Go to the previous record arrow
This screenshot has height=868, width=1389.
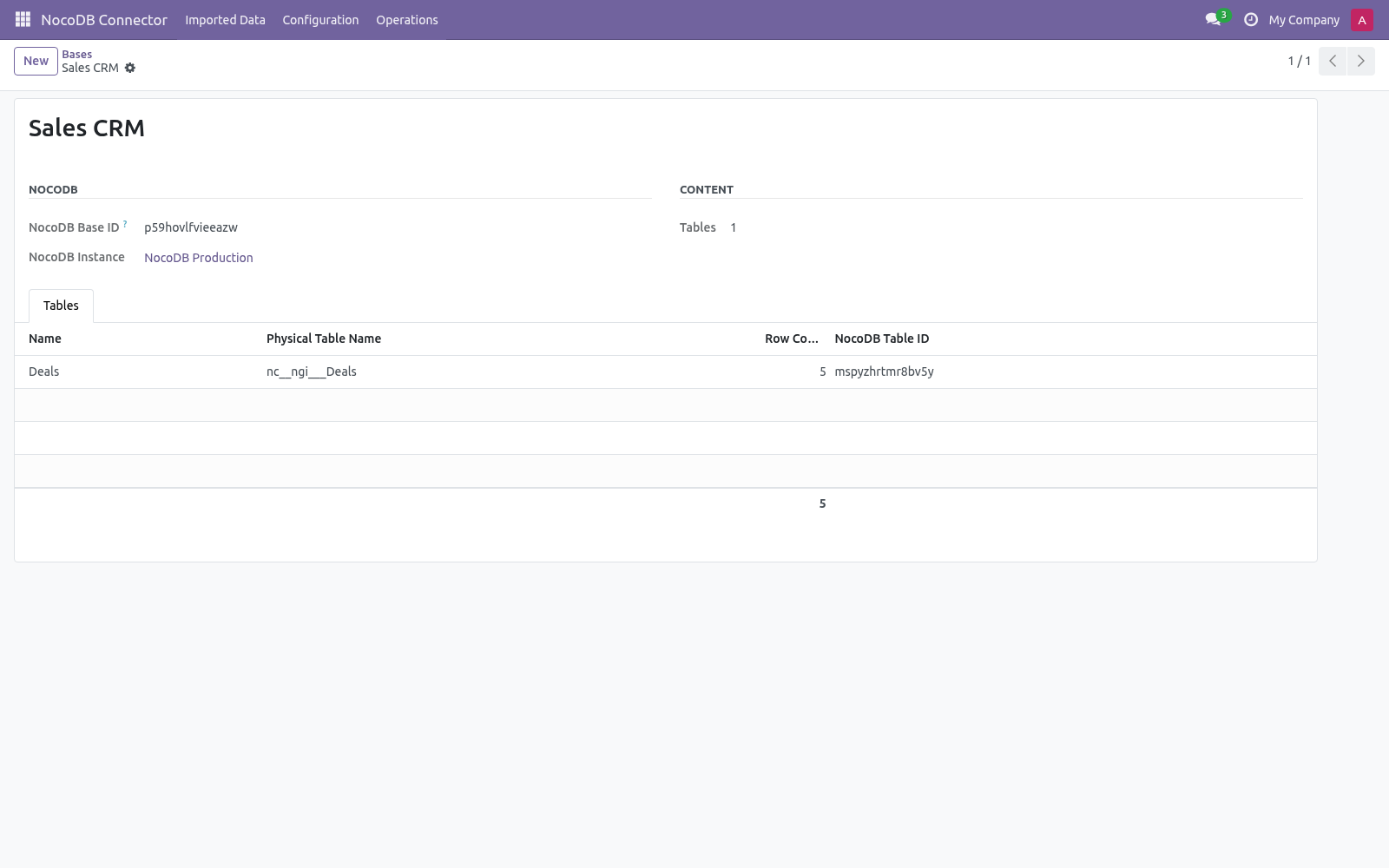1333,61
